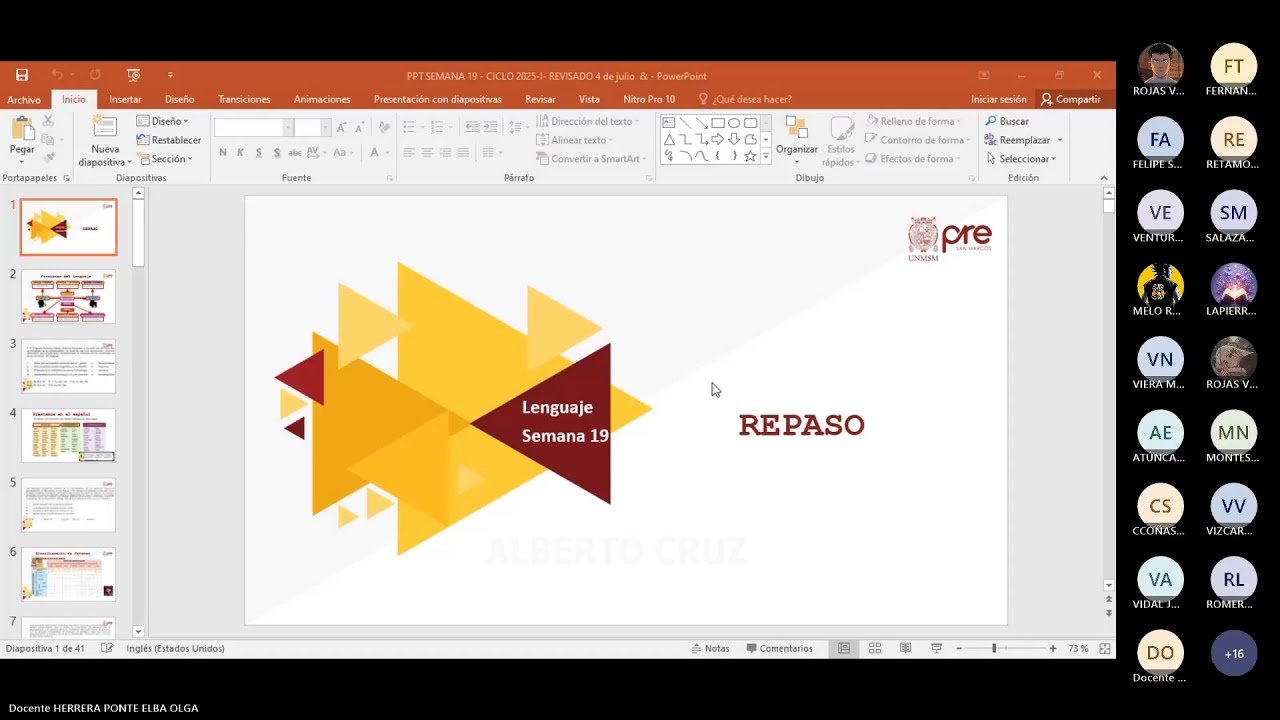Image resolution: width=1280 pixels, height=720 pixels.
Task: Open the Vista tab
Action: point(589,100)
